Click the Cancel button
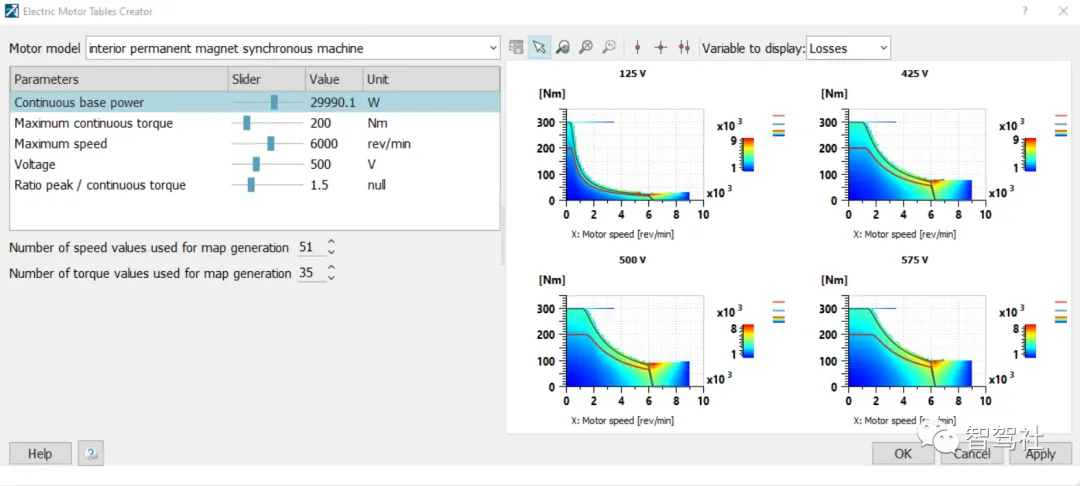The image size is (1080, 486). click(x=972, y=454)
